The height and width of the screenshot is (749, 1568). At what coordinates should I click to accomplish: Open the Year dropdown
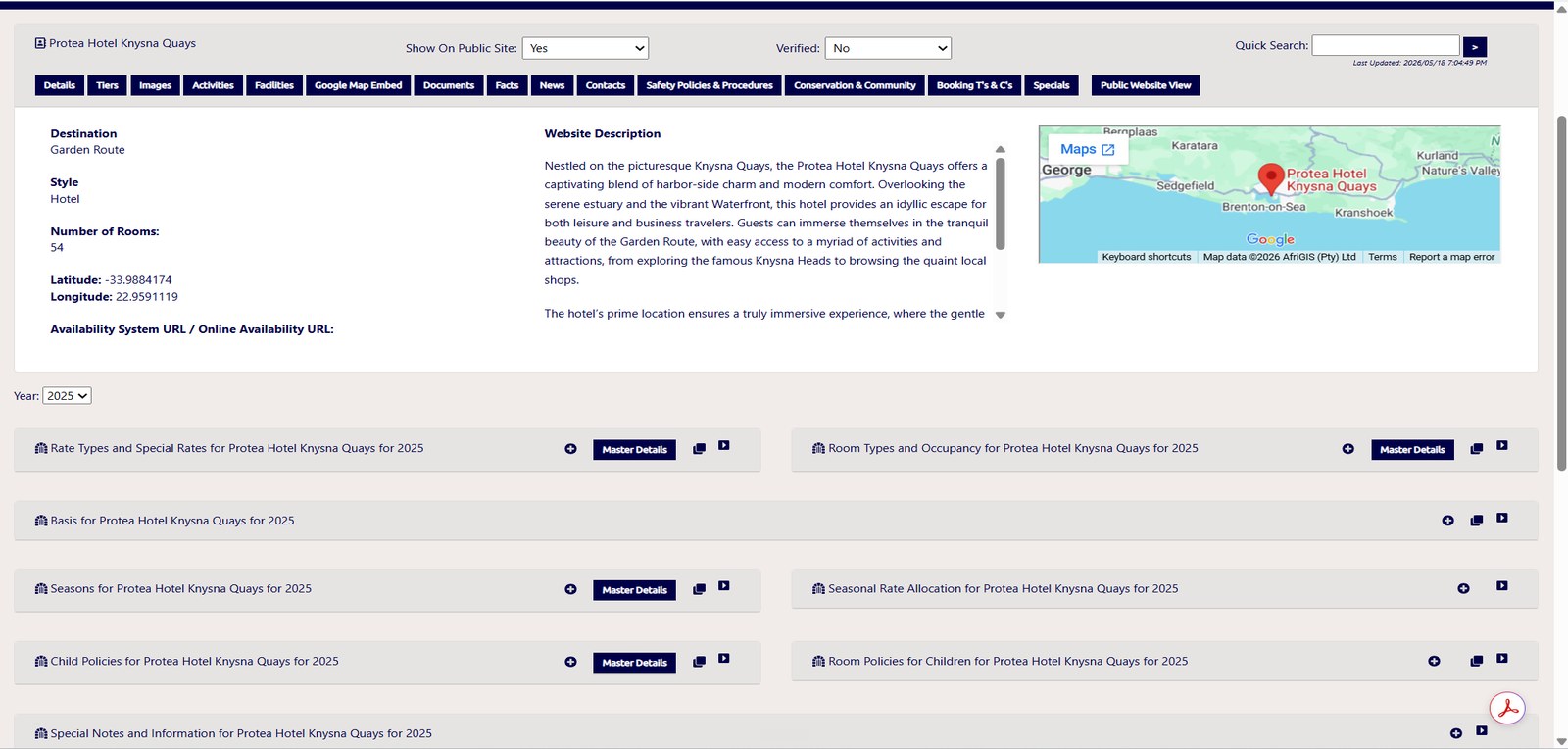pos(67,396)
